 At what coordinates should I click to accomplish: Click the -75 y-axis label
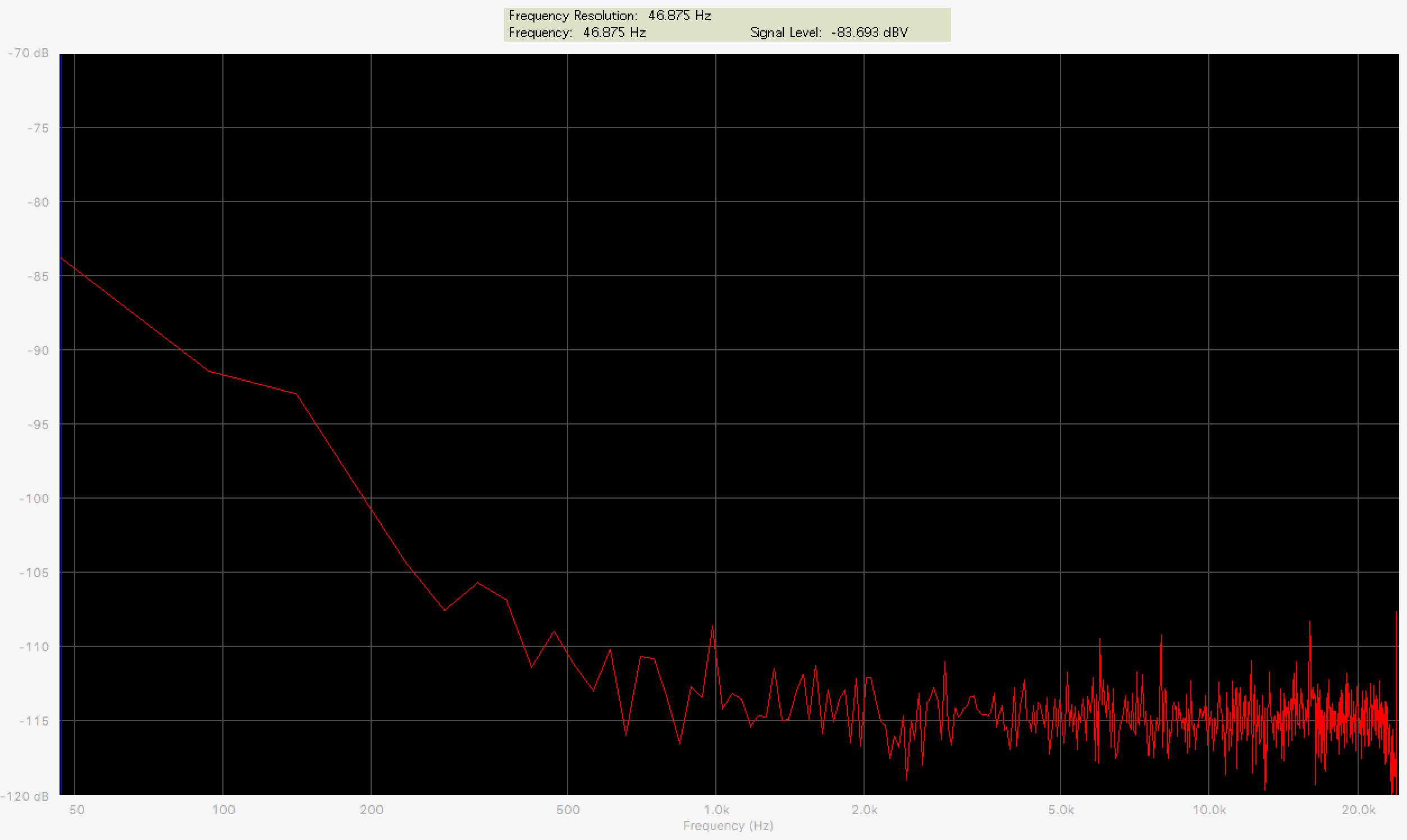39,129
